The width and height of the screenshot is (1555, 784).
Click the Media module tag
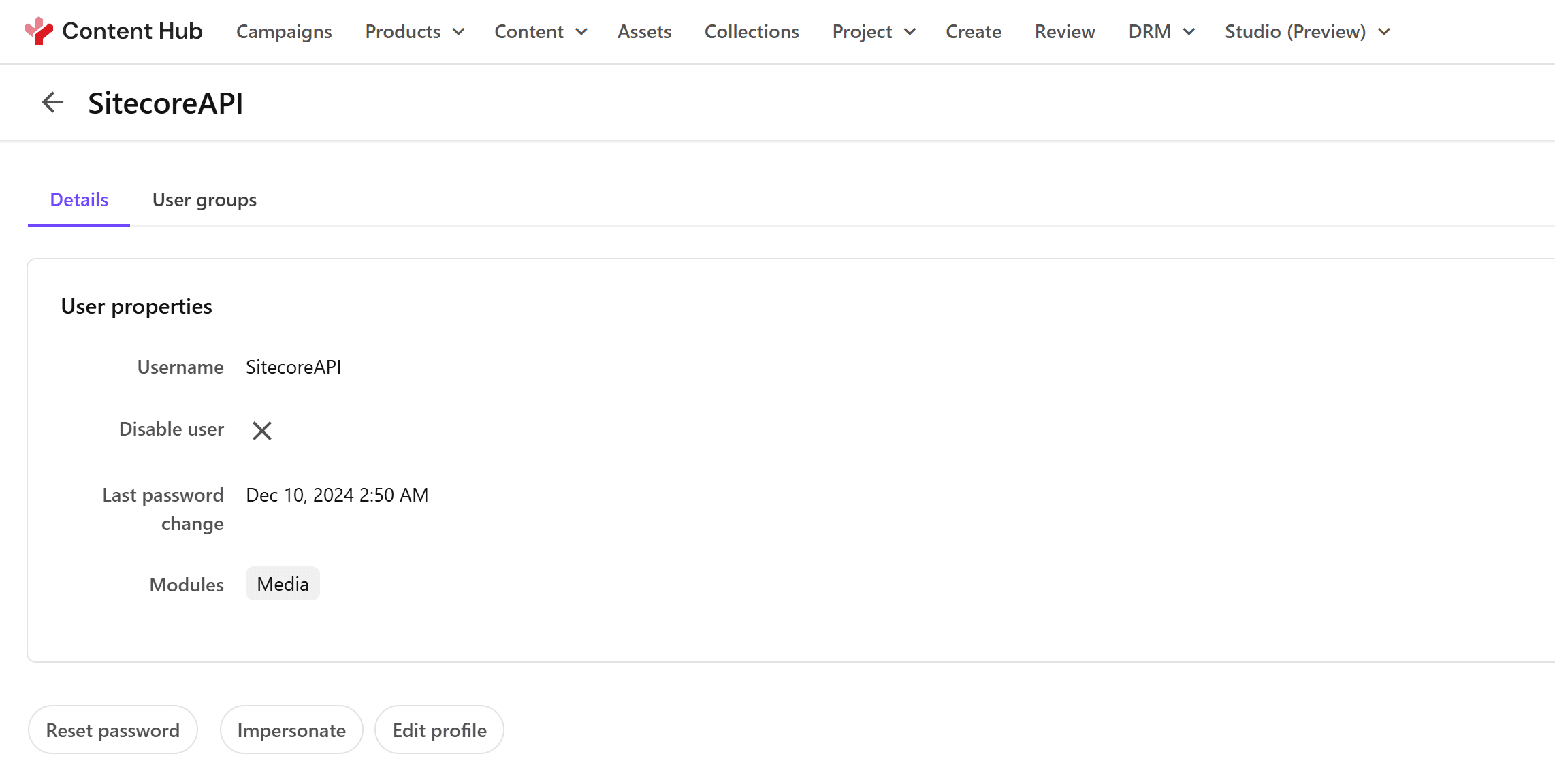click(x=283, y=584)
